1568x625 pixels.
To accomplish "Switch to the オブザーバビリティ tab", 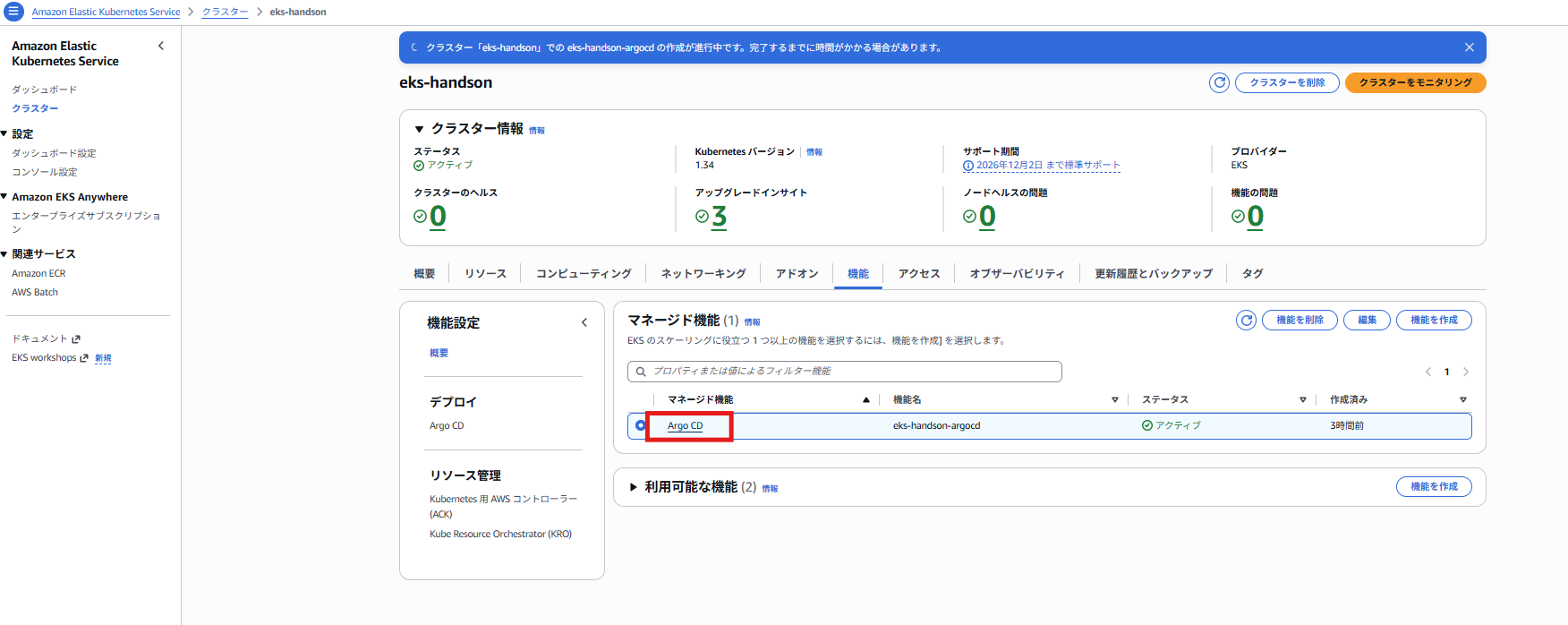I will [x=1017, y=273].
